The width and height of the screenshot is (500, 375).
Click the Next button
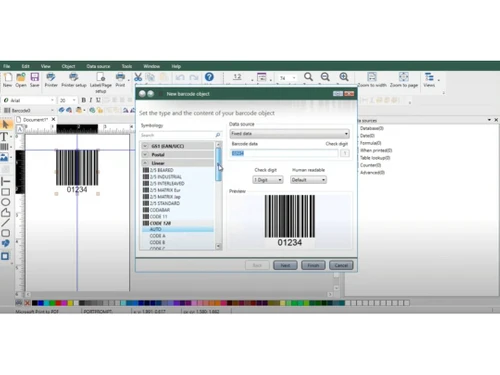click(285, 265)
